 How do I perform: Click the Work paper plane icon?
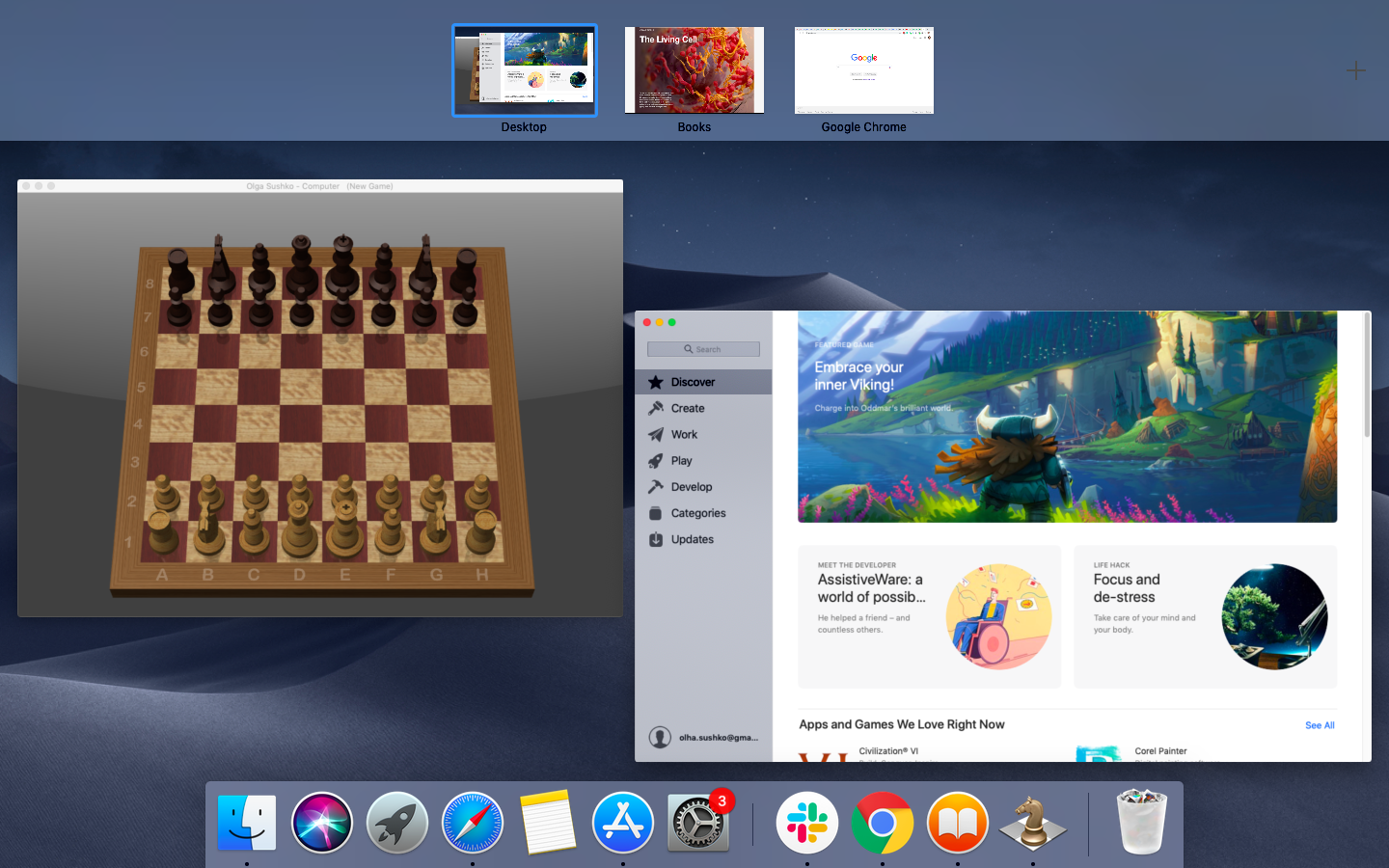point(656,434)
